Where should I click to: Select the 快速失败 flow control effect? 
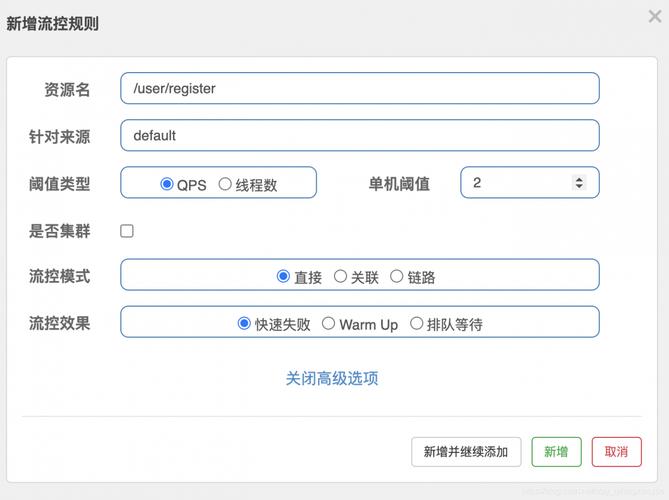click(244, 323)
